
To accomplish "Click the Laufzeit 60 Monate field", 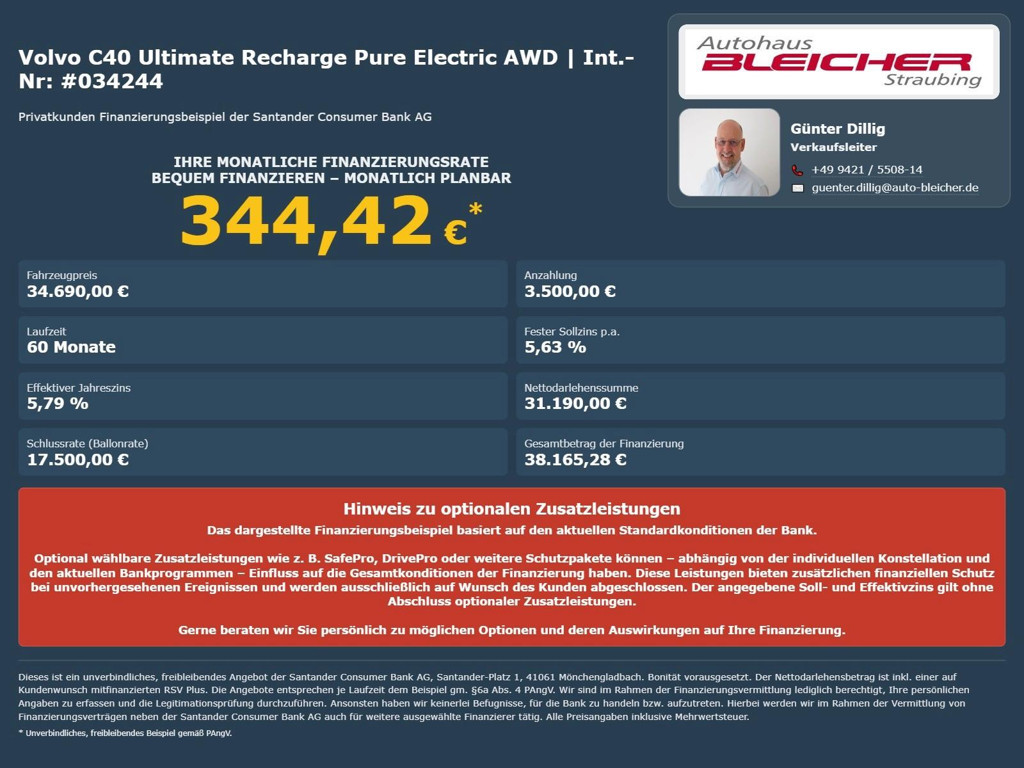I will 262,340.
